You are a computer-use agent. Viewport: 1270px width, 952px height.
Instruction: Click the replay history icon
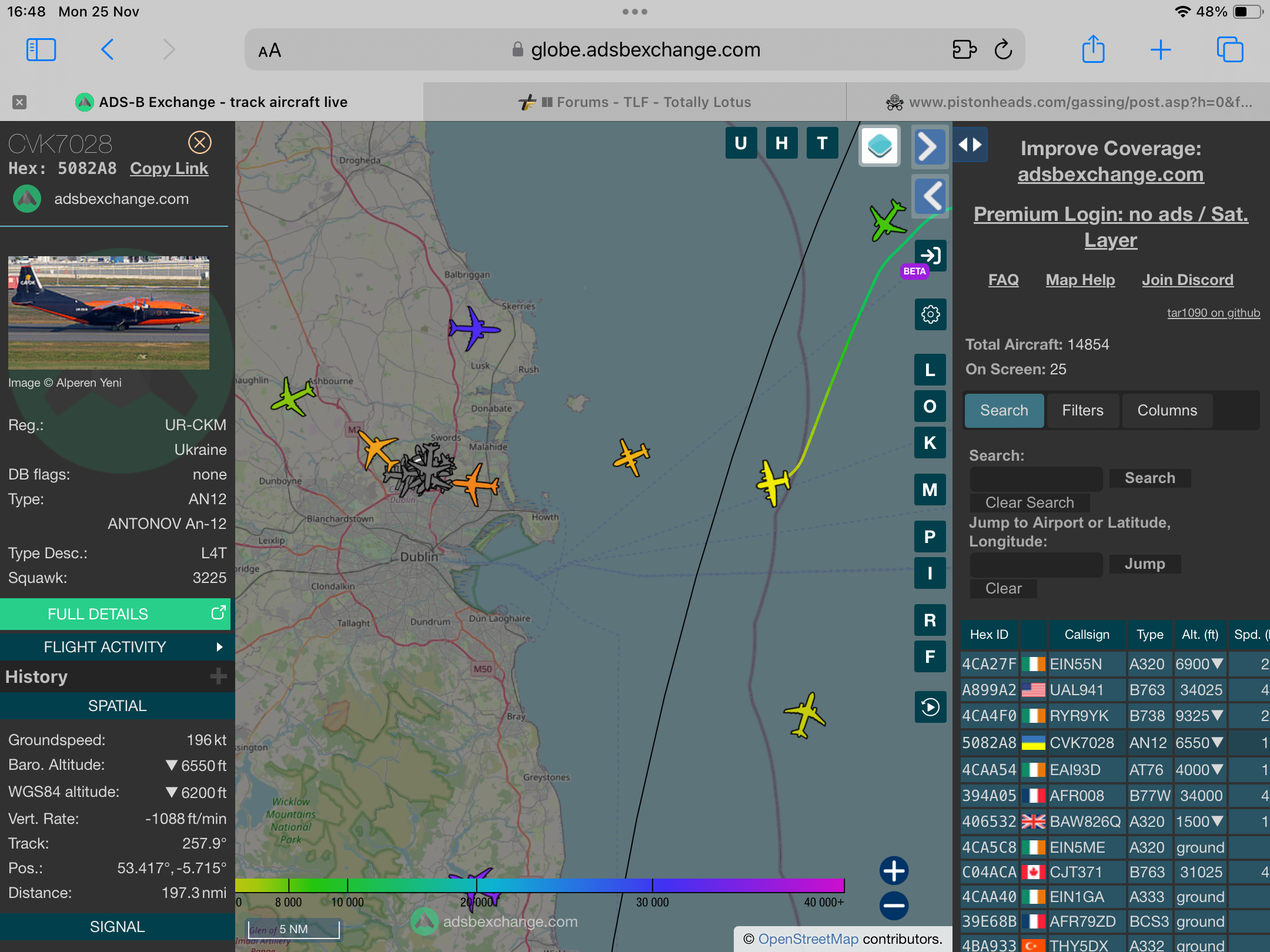coord(930,707)
